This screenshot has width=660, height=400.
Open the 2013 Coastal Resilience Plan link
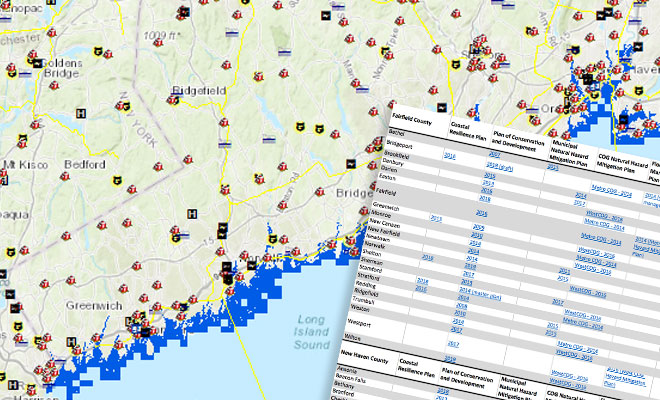[436, 218]
